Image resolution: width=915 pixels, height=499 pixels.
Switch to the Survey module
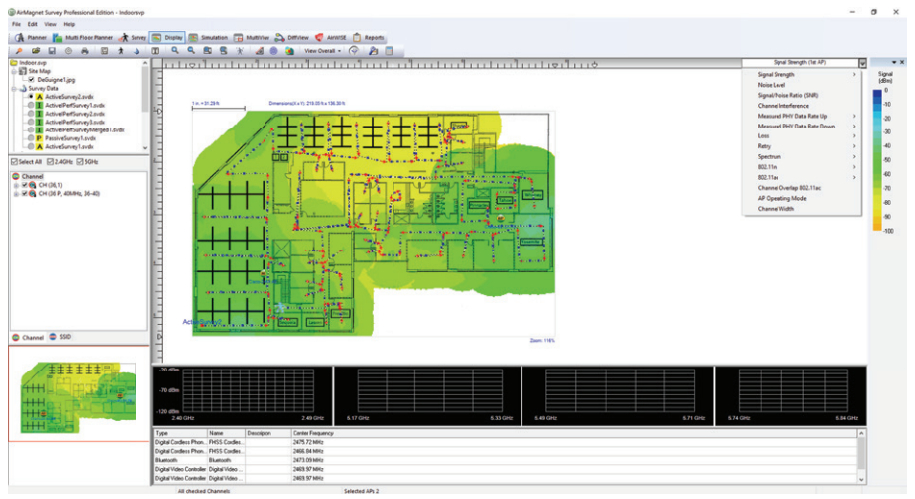[132, 37]
